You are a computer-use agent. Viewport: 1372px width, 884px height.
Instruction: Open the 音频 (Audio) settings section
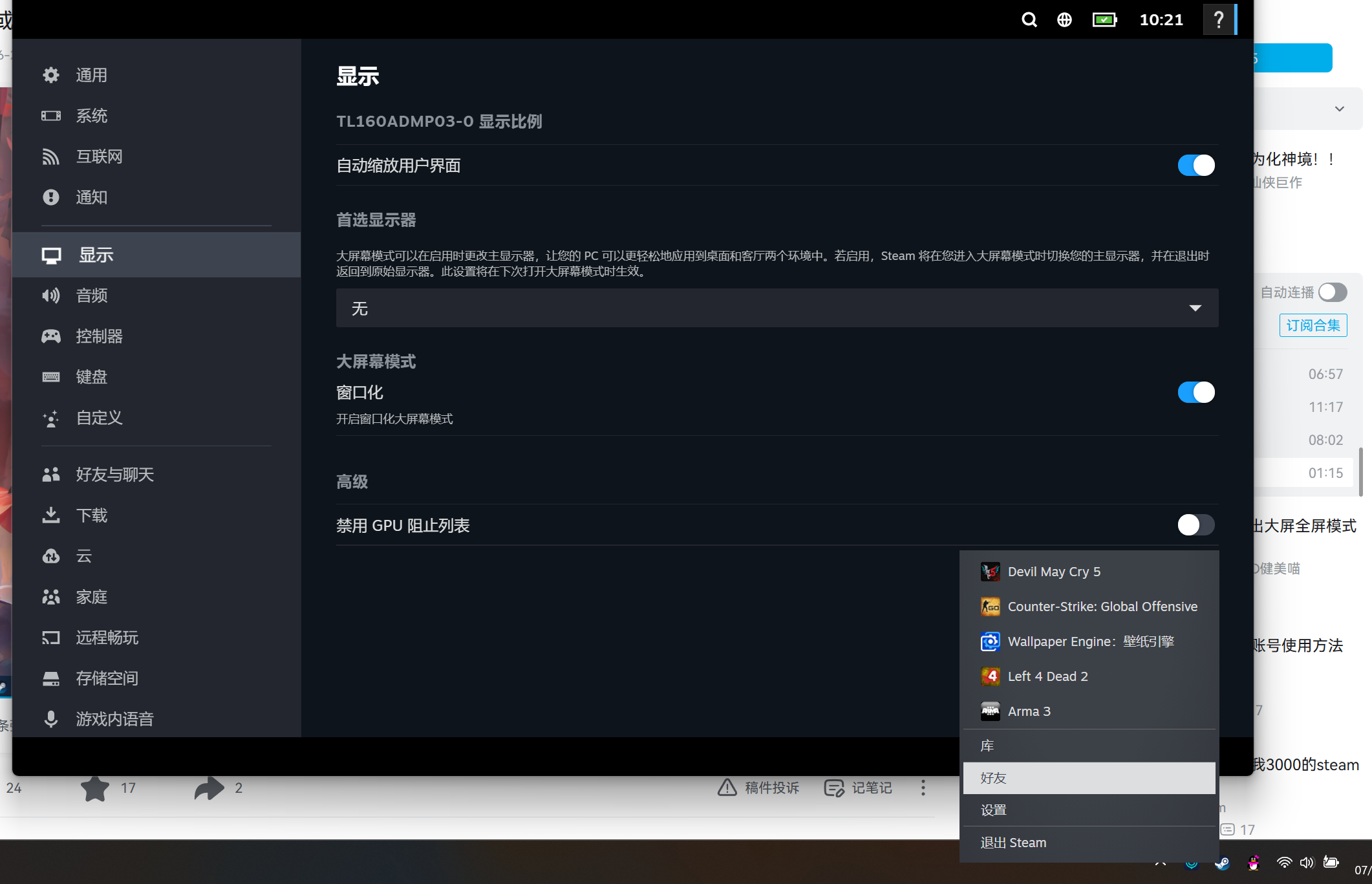click(91, 296)
